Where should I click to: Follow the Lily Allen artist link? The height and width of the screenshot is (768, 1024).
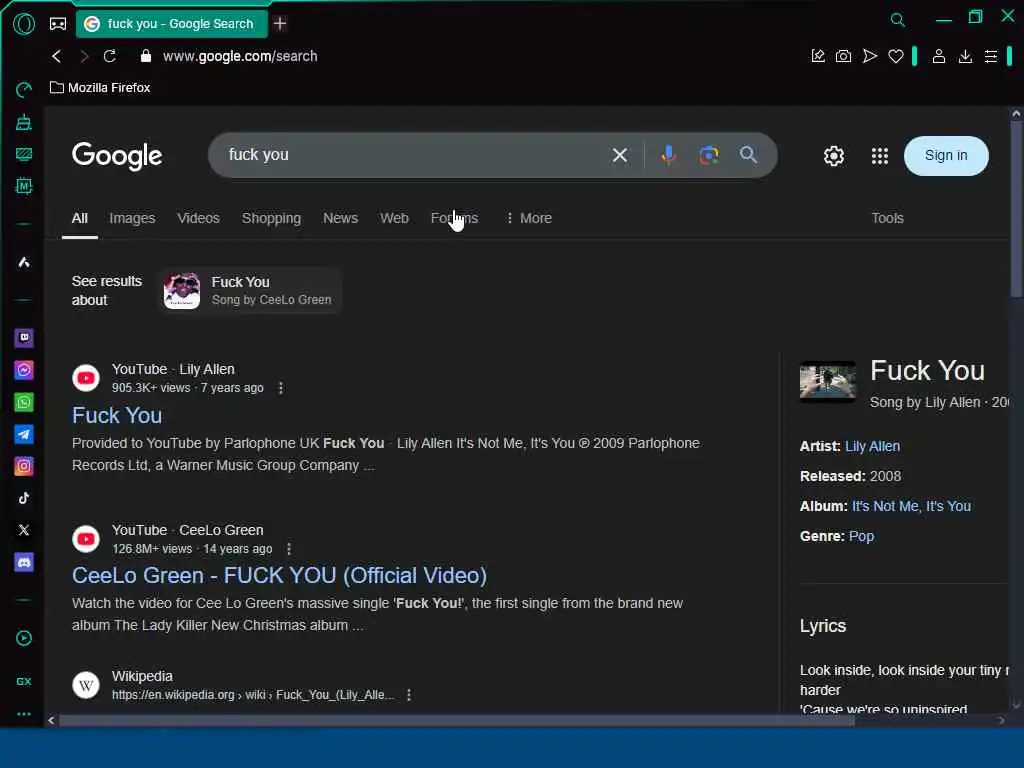coord(872,446)
